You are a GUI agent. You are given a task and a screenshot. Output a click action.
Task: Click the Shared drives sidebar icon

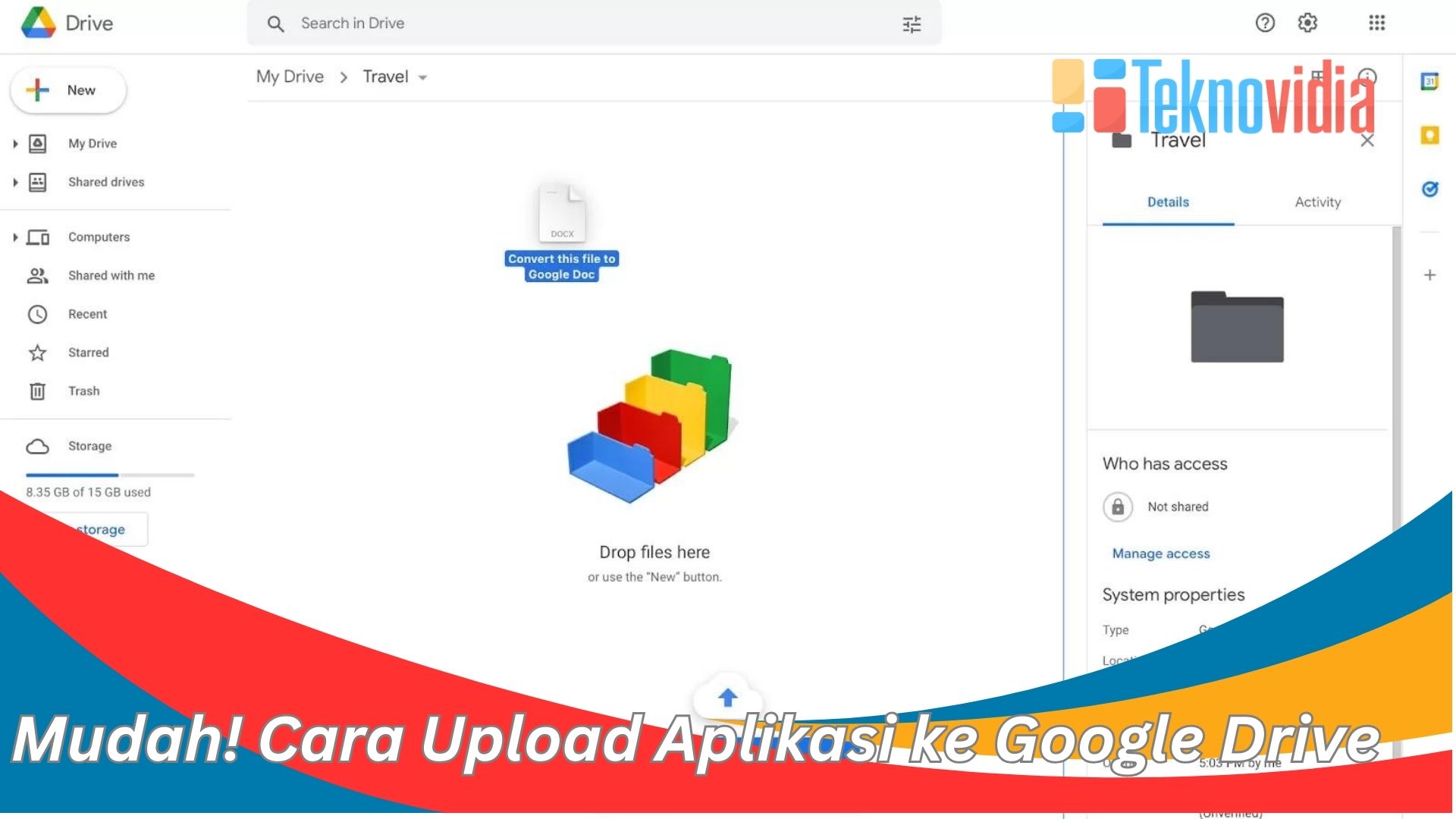click(x=39, y=181)
